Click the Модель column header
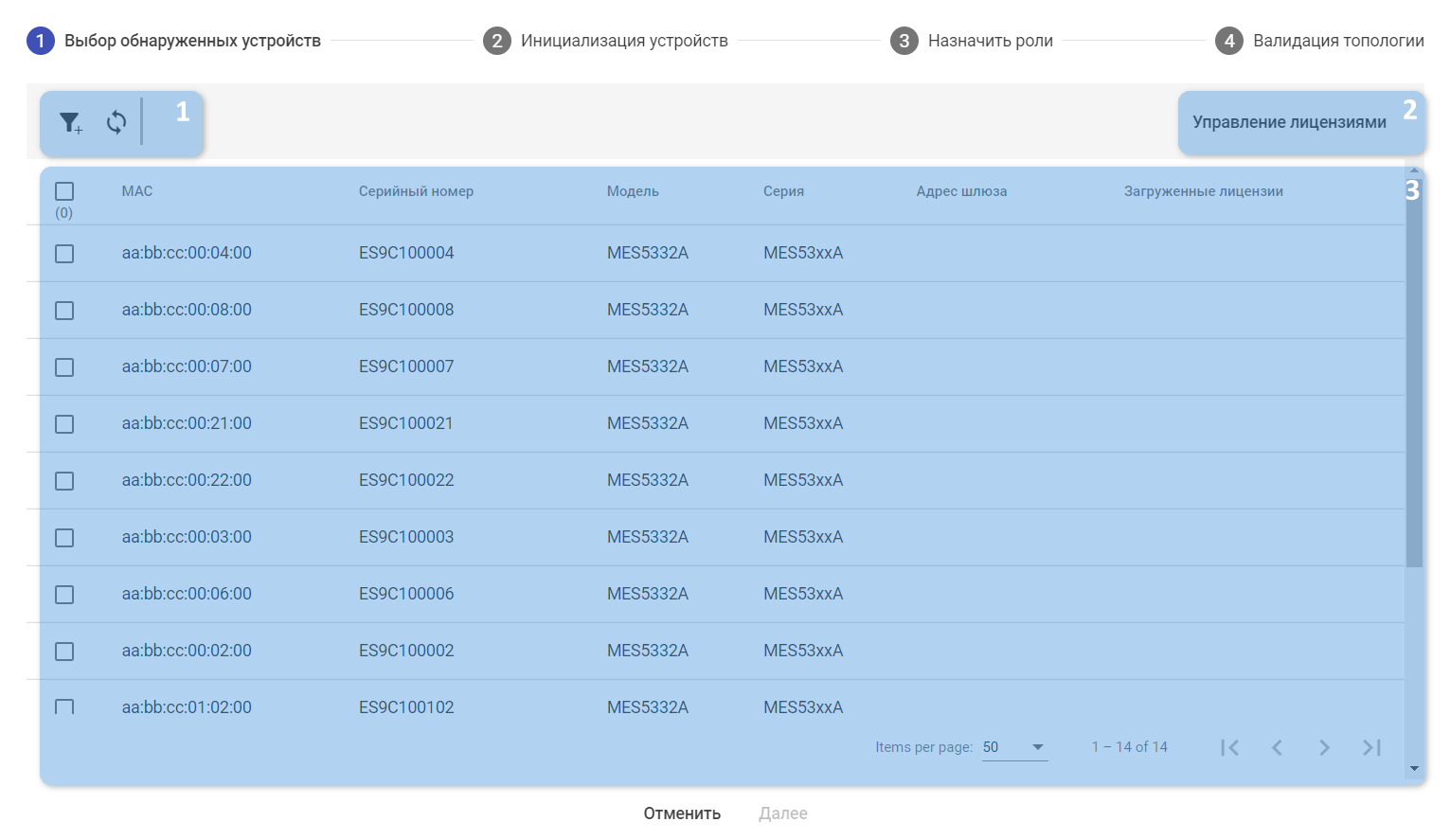 633,191
